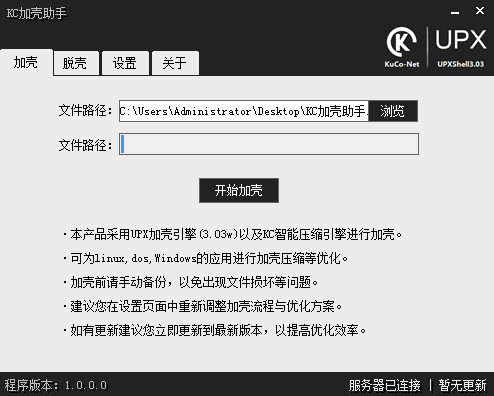
Task: Click the note about 设置页面 optimization
Action: (x=202, y=306)
